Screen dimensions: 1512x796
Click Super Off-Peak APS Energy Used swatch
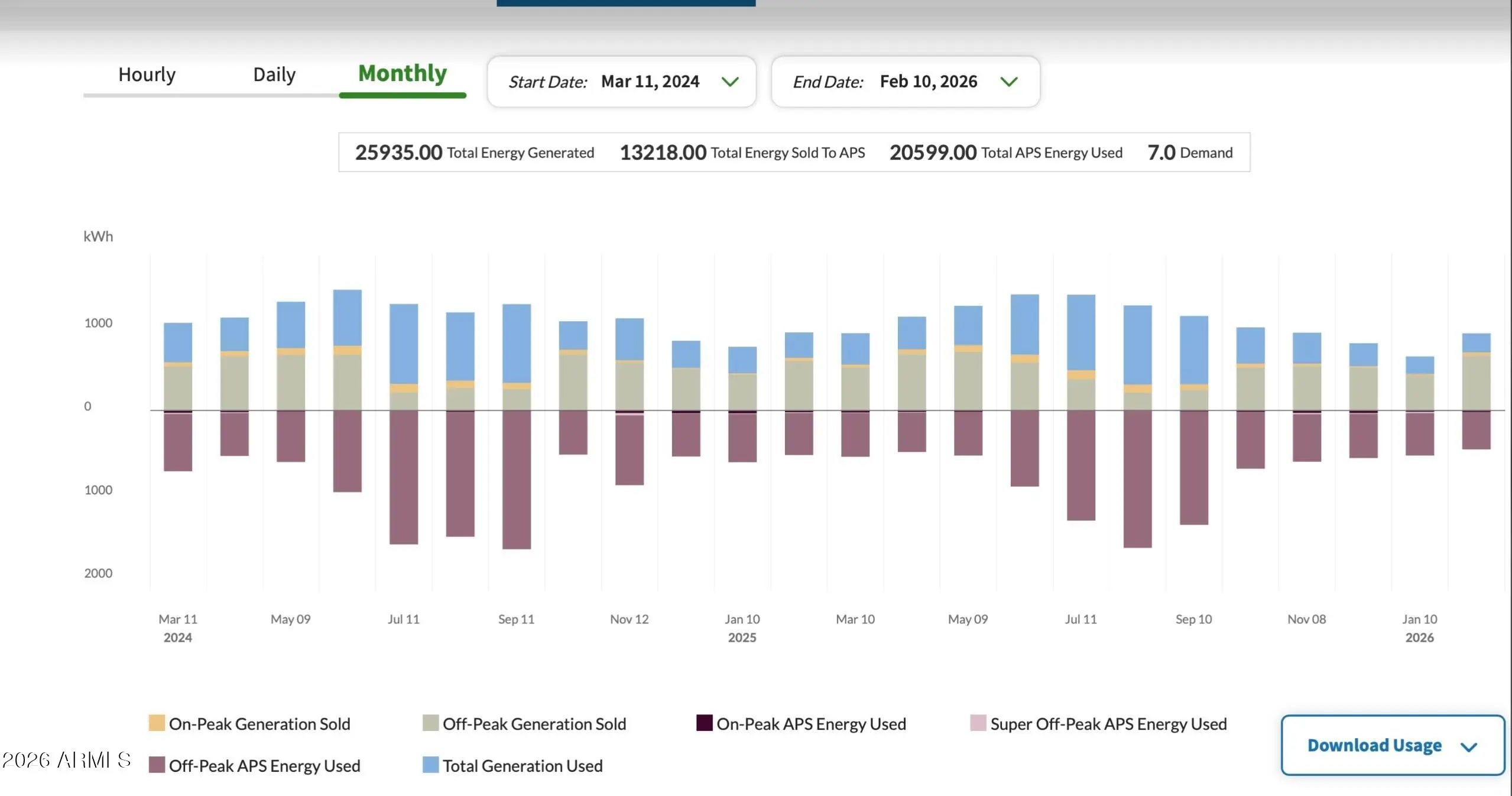[978, 723]
